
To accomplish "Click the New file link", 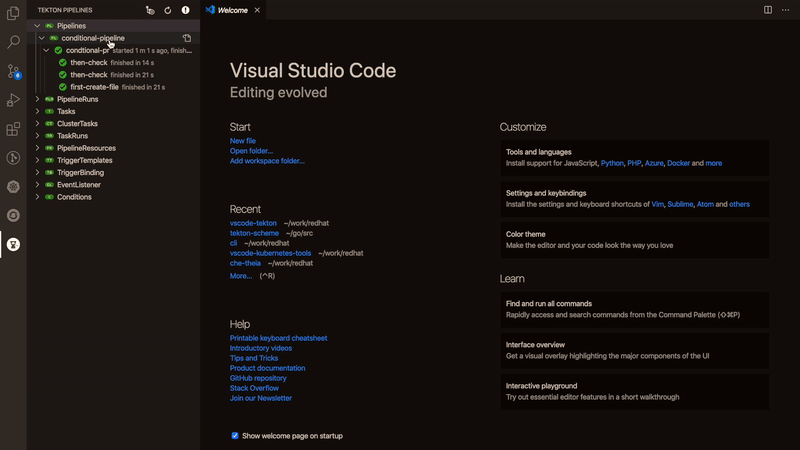I will point(243,141).
